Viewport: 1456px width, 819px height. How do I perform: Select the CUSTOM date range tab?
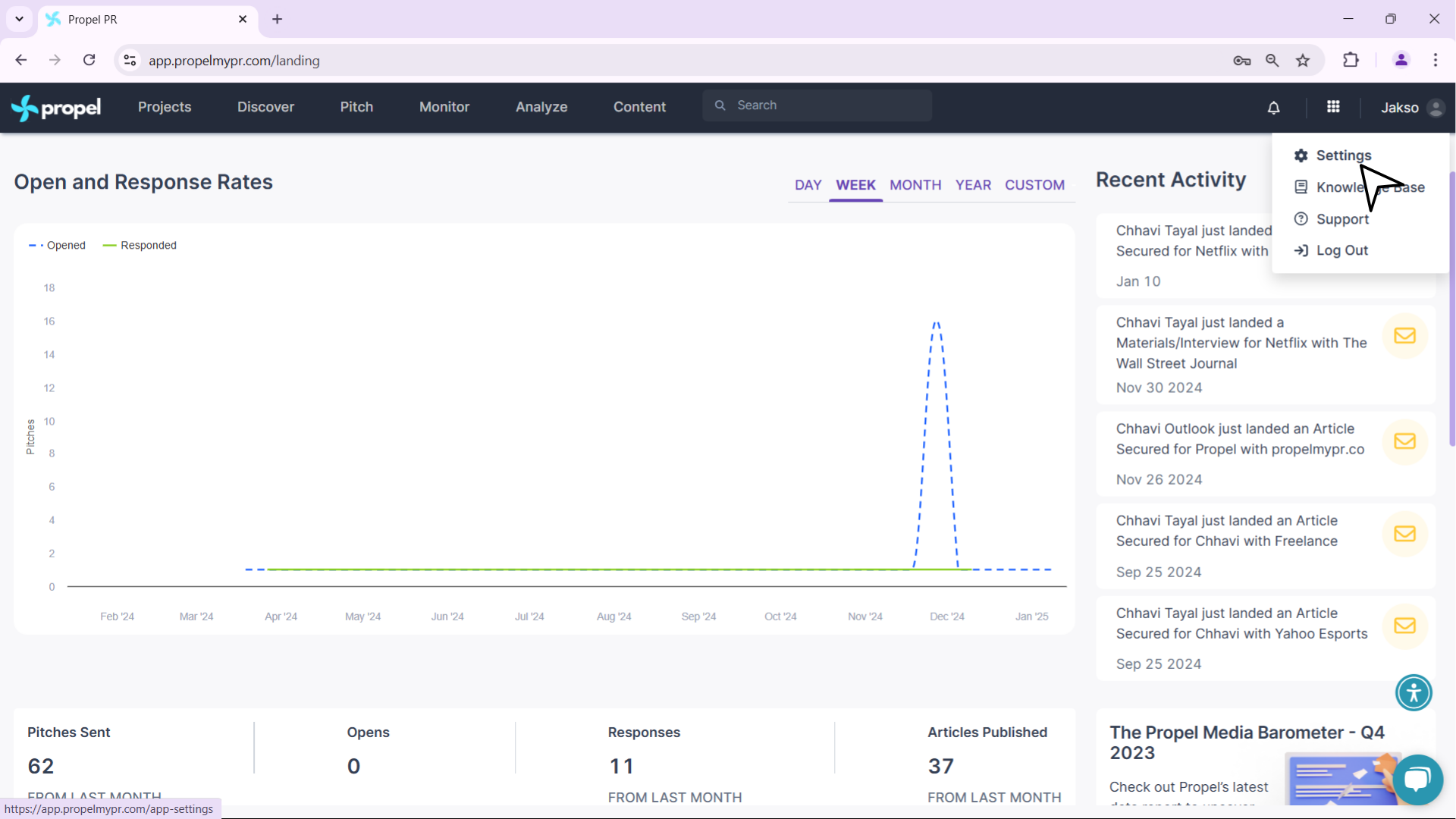[x=1034, y=185]
